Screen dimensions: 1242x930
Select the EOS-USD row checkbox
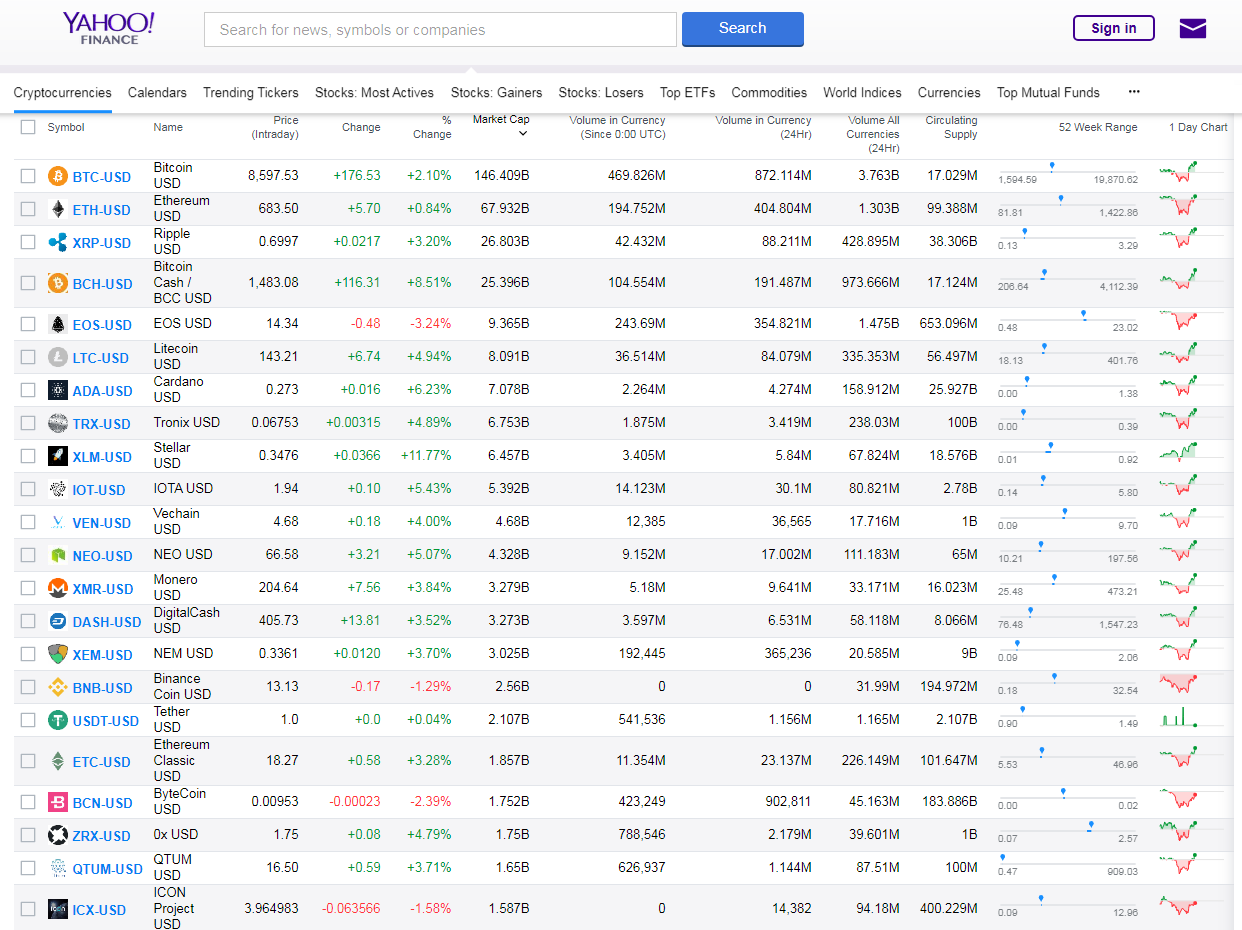pyautogui.click(x=28, y=325)
